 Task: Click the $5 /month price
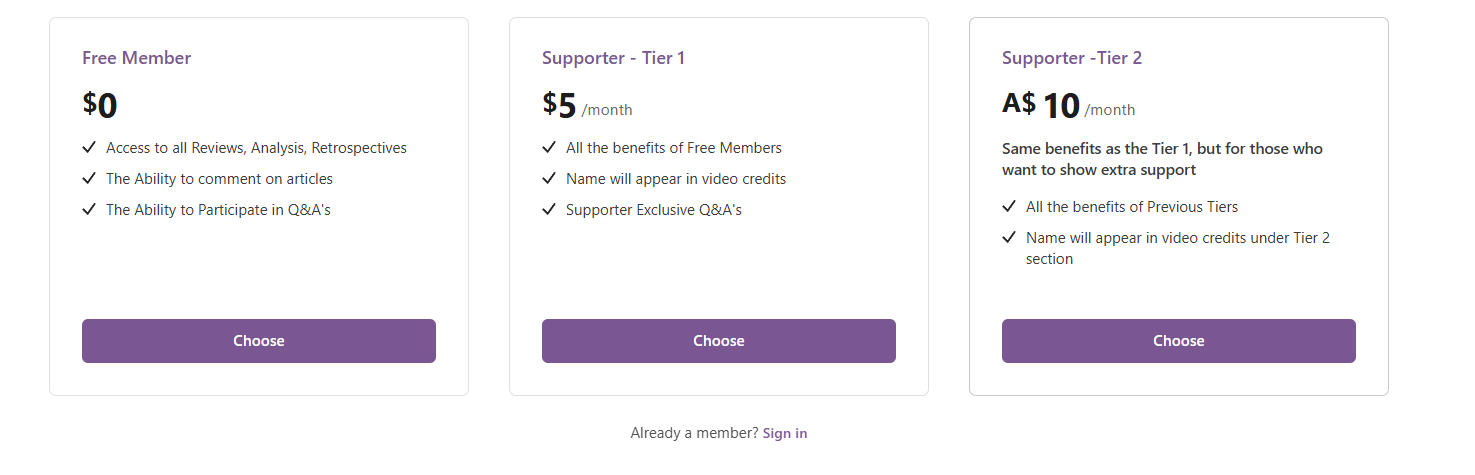click(x=587, y=106)
